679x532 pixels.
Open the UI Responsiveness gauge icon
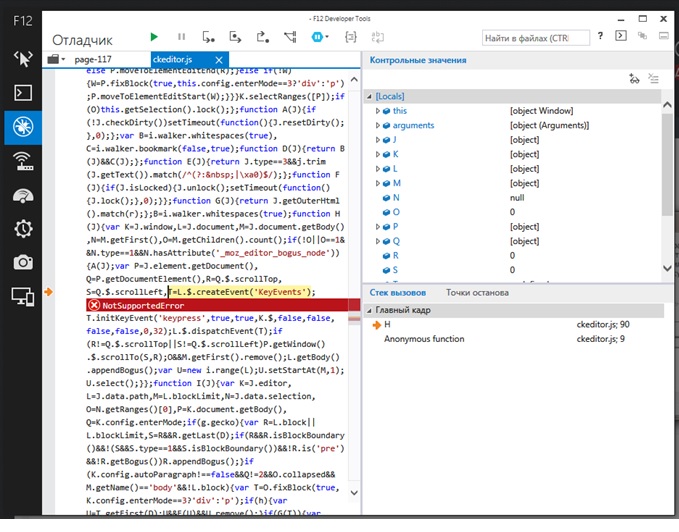pos(23,196)
